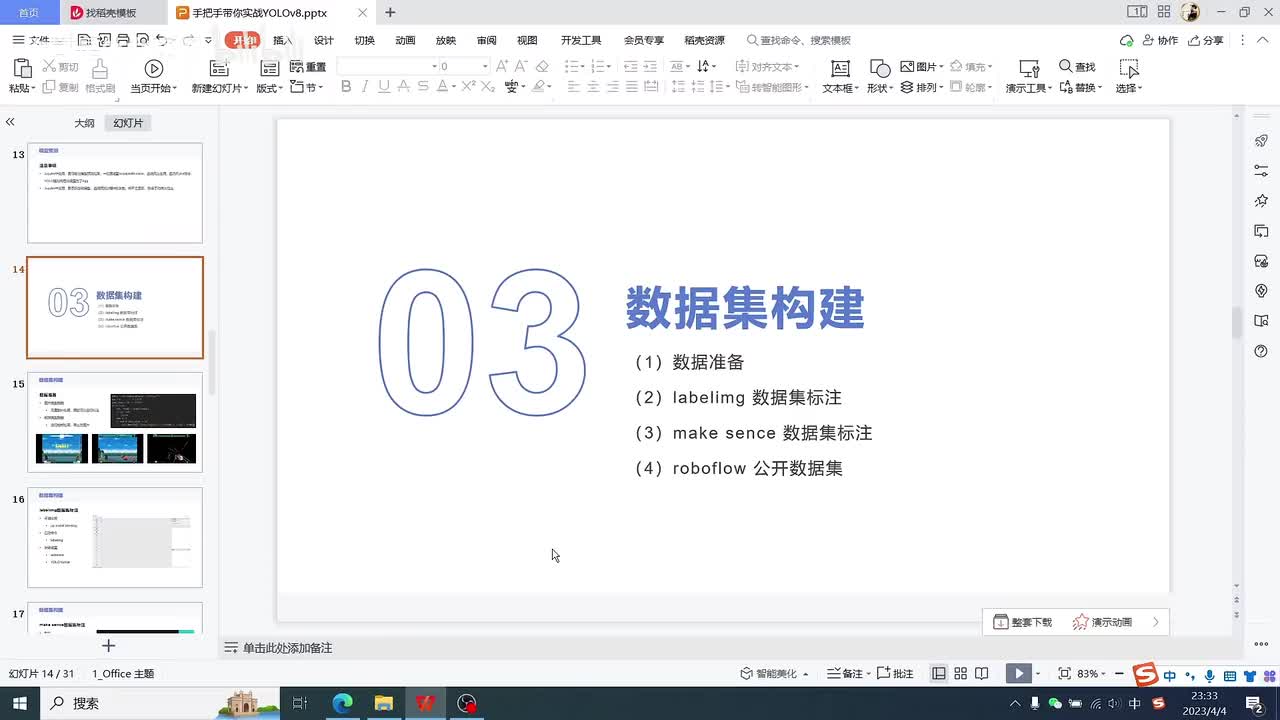Open Microsoft Edge from the taskbar

point(342,703)
